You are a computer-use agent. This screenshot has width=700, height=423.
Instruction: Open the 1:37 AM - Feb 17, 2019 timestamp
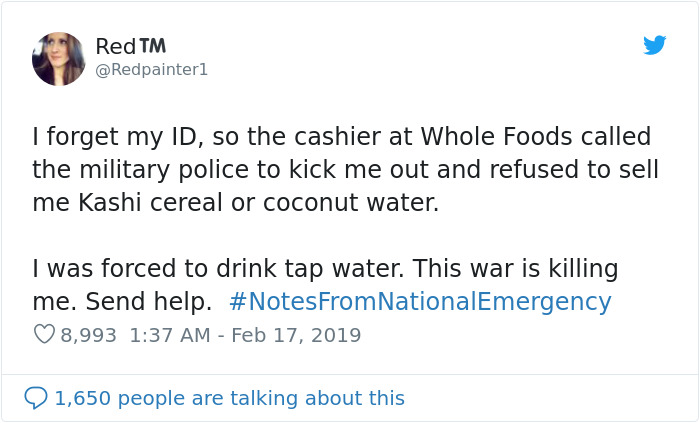point(244,335)
